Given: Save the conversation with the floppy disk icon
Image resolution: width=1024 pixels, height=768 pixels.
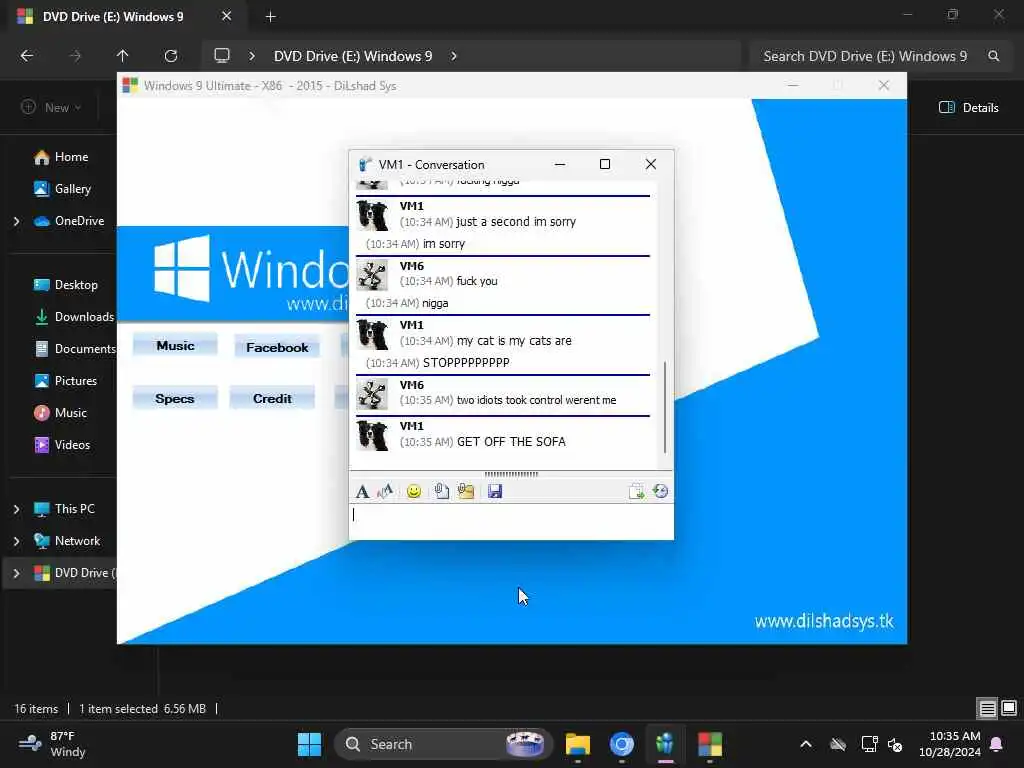Looking at the screenshot, I should (495, 491).
